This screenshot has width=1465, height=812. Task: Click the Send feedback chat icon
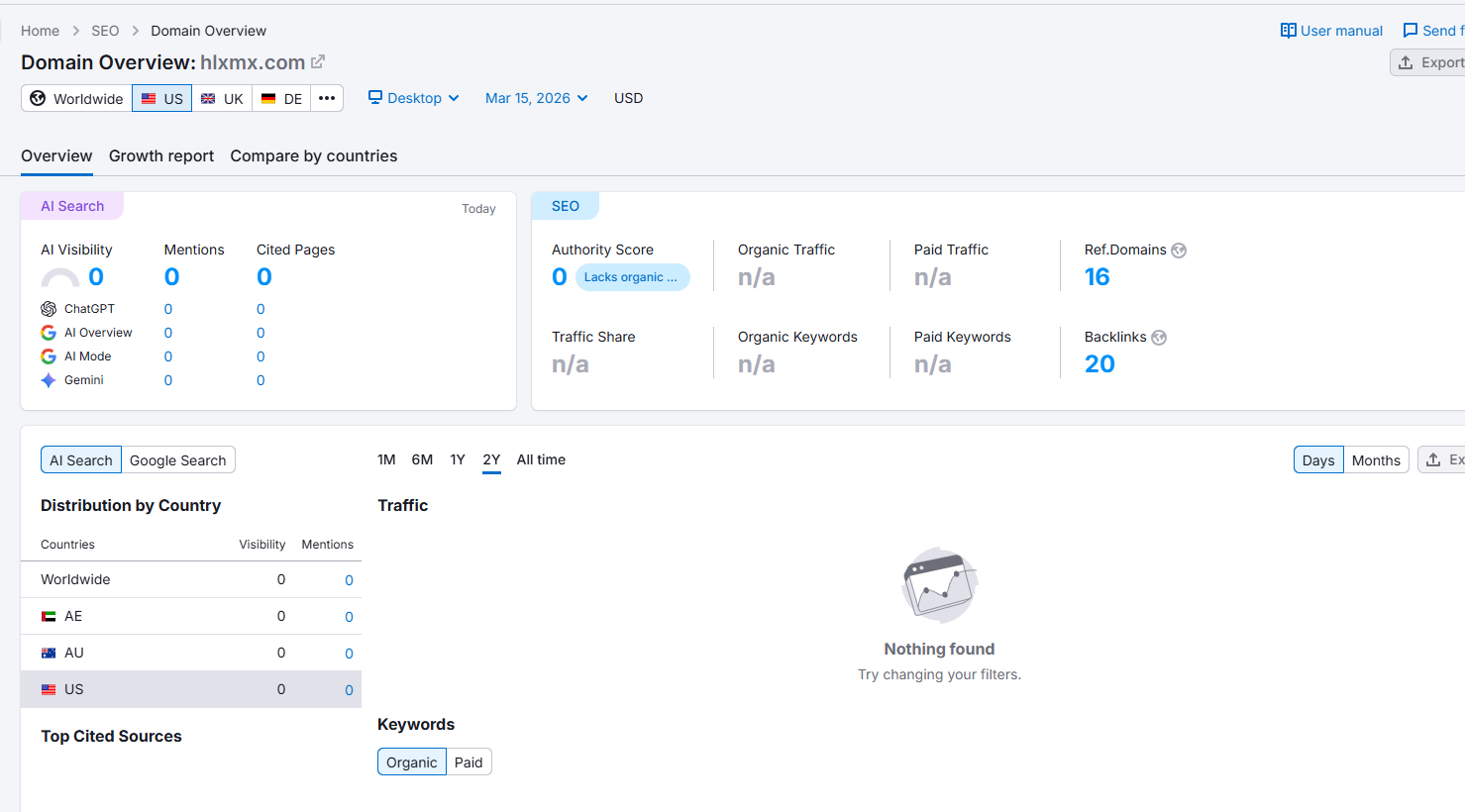1411,31
